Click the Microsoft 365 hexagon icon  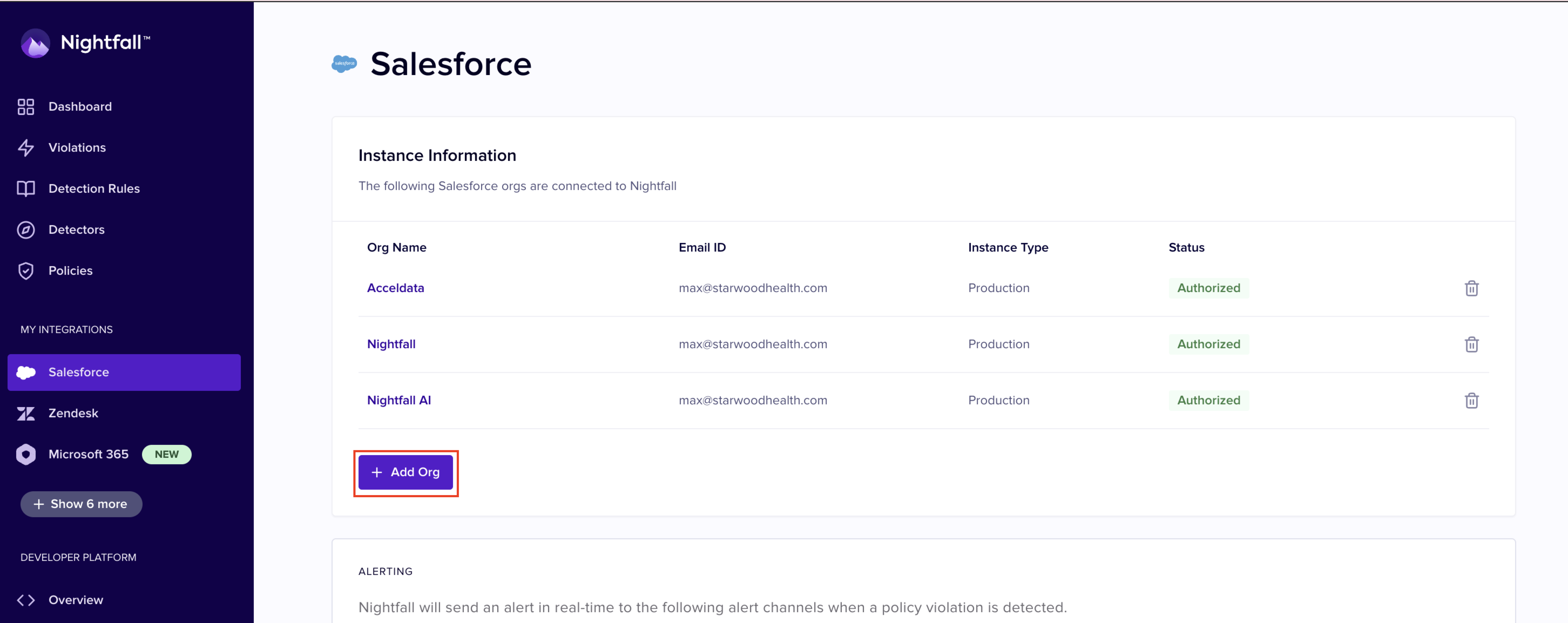[x=26, y=455]
